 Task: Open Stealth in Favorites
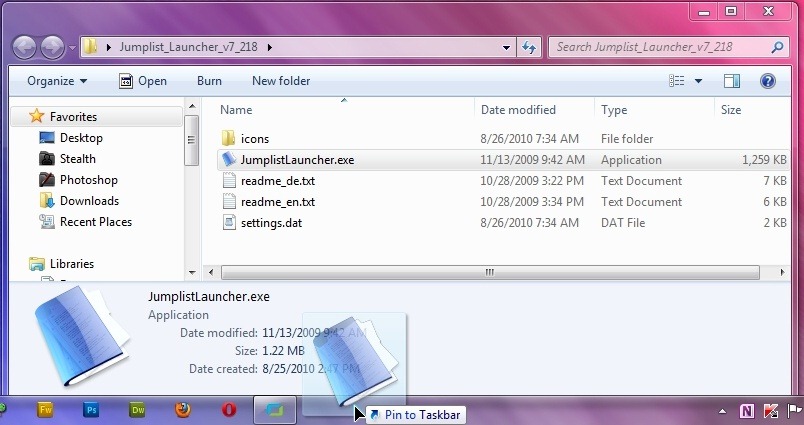(x=77, y=159)
